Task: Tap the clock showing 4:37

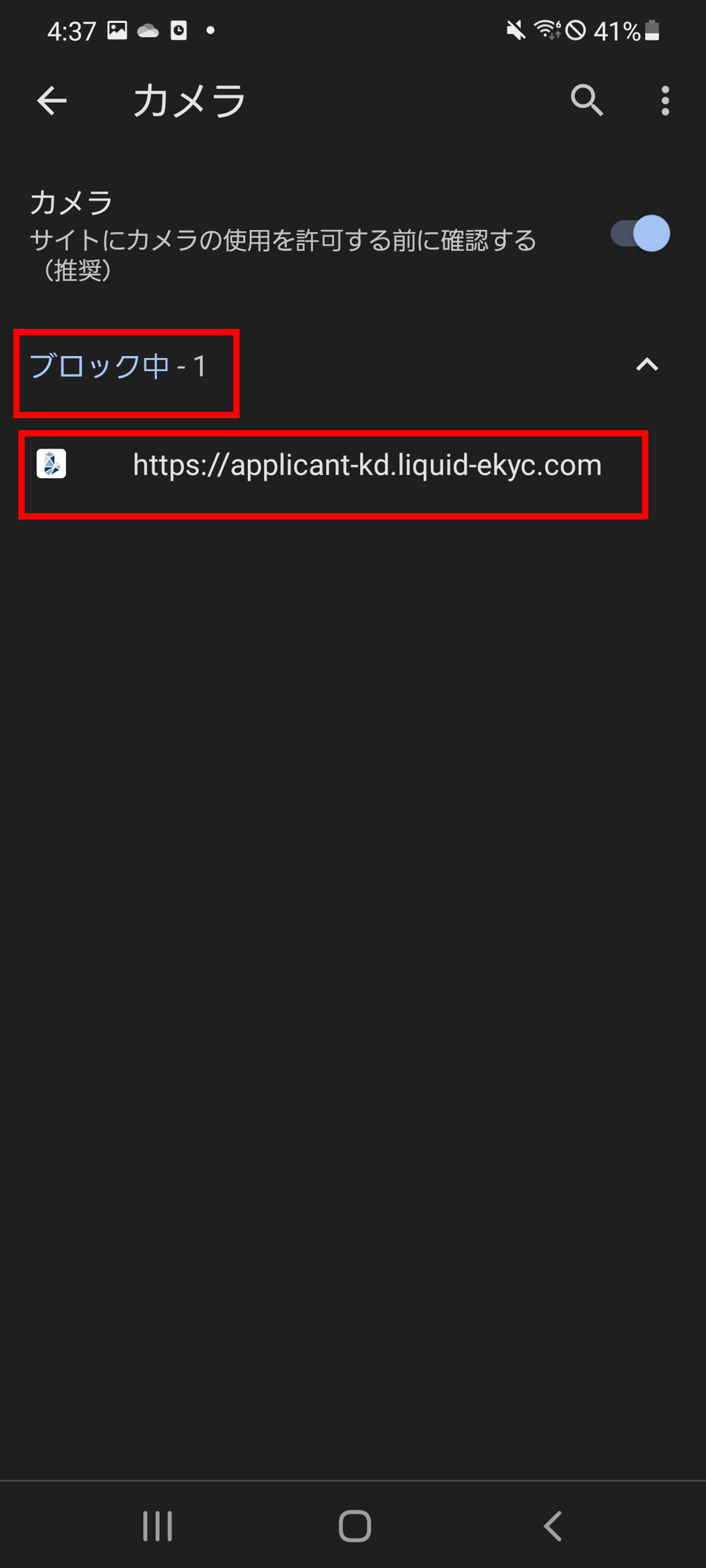Action: [x=72, y=30]
